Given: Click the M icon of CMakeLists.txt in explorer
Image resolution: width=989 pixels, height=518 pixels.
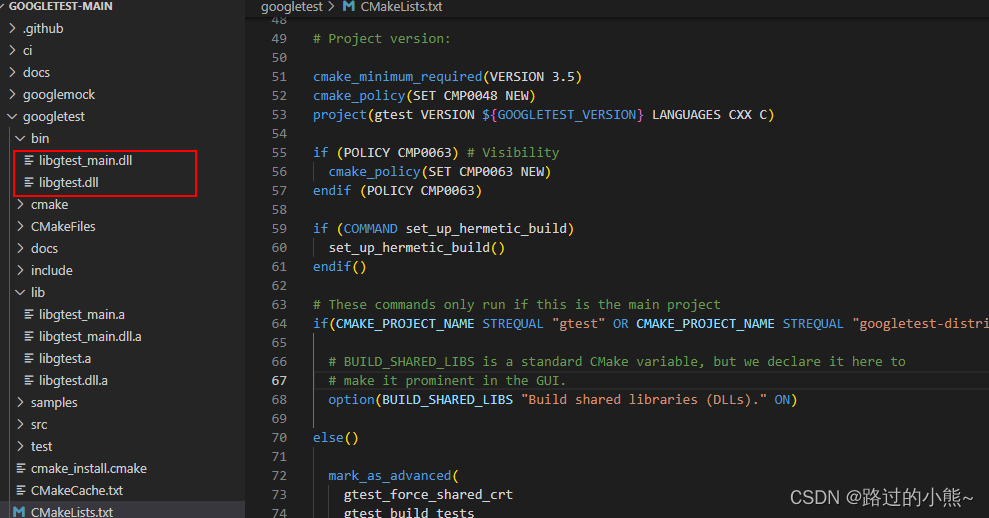Looking at the screenshot, I should tap(20, 512).
